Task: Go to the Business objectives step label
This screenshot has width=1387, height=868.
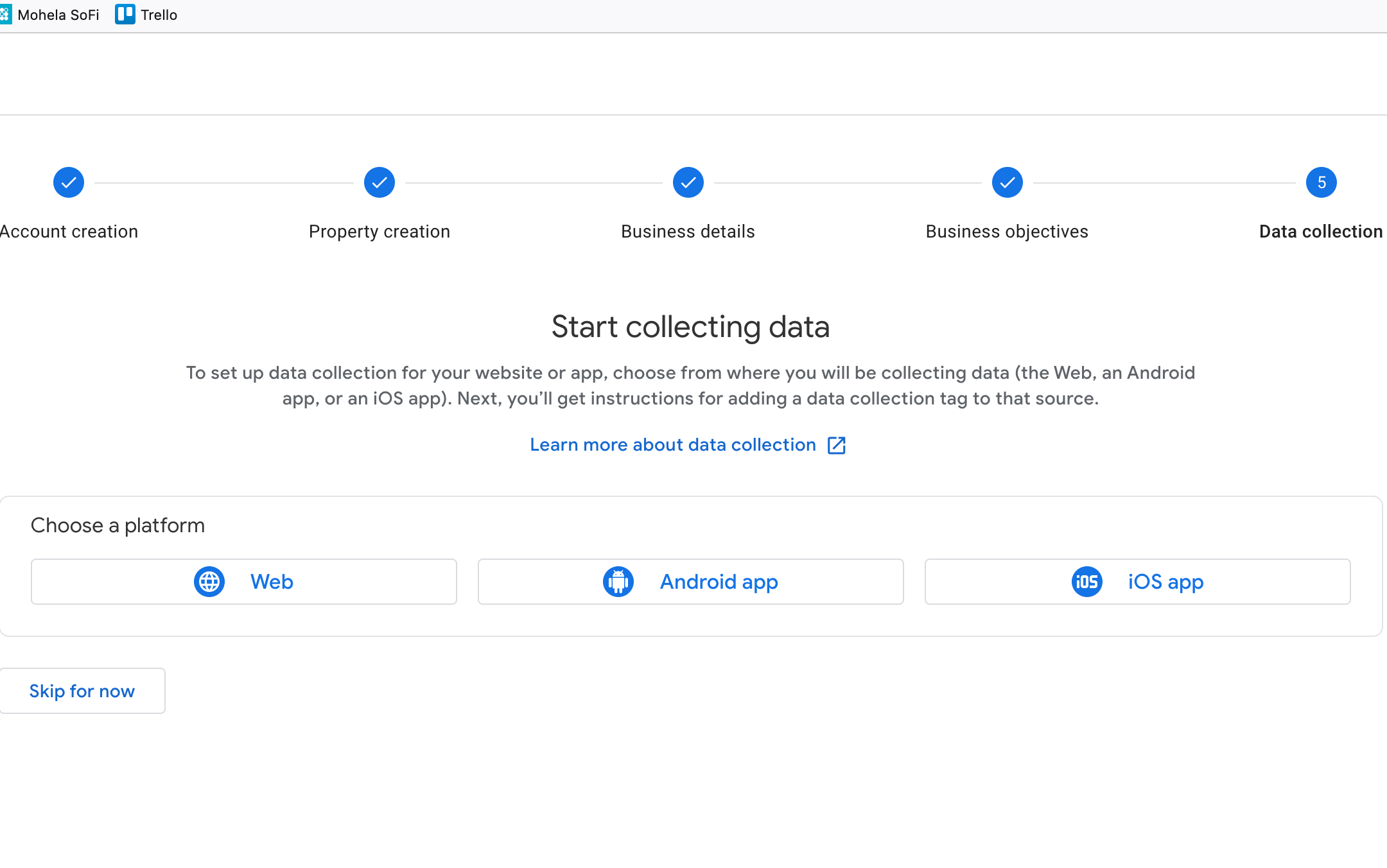Action: [x=1007, y=232]
